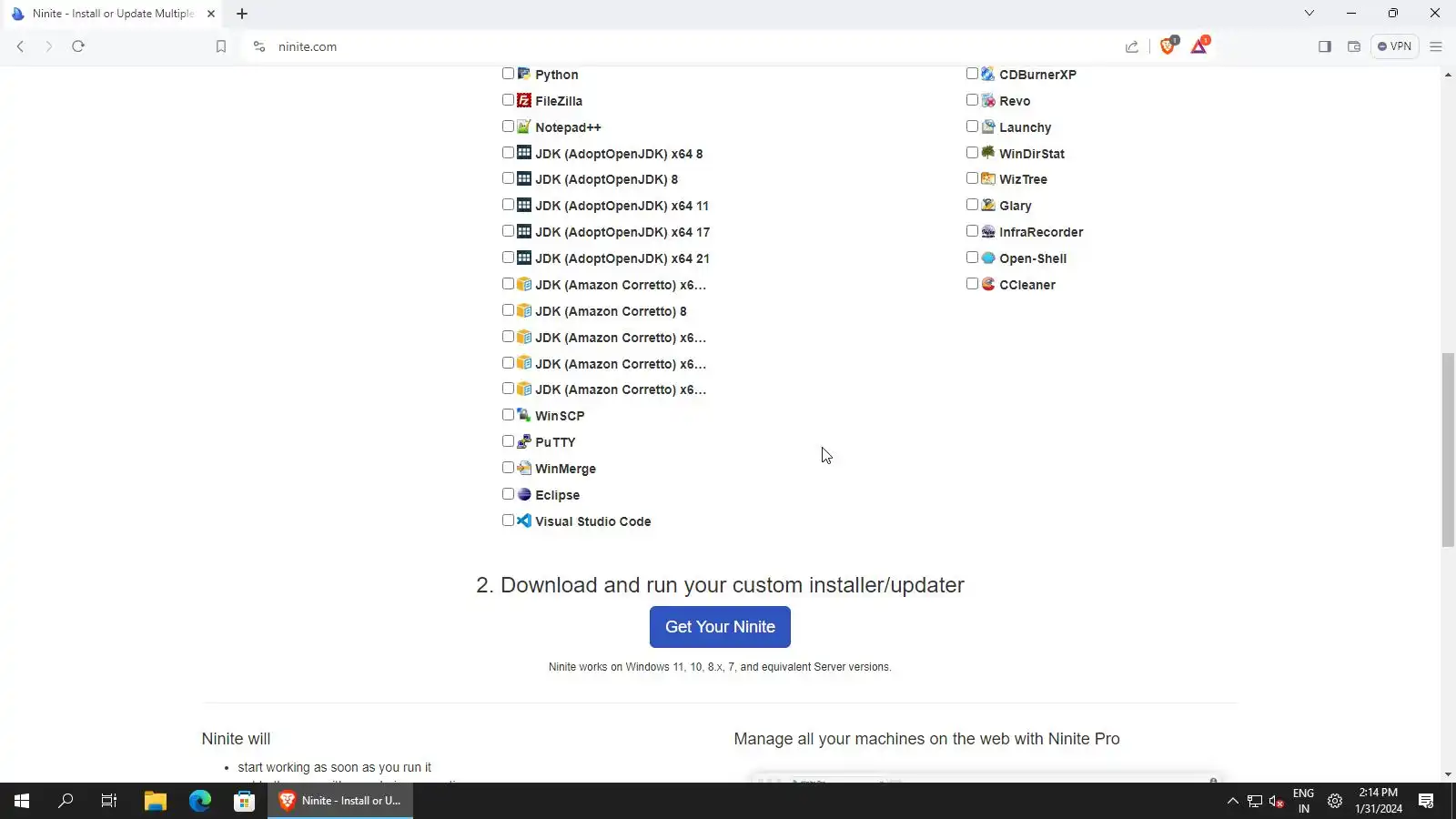Open Microsoft Store from taskbar

pyautogui.click(x=244, y=801)
